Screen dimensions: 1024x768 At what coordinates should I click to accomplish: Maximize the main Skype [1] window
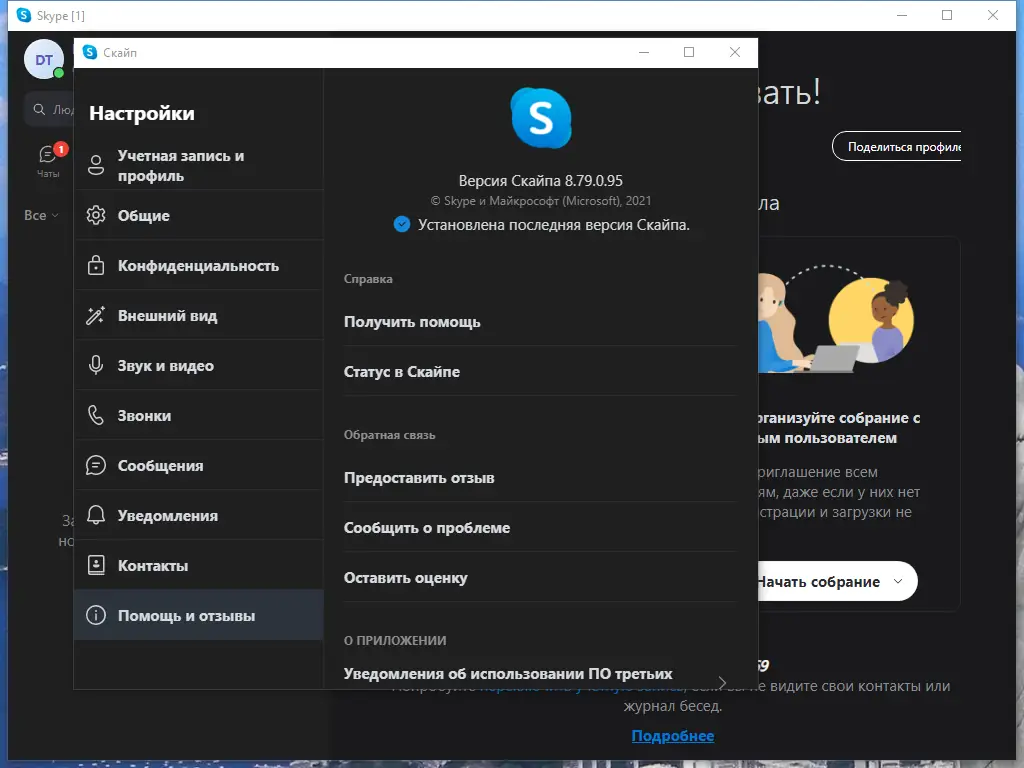pyautogui.click(x=947, y=15)
